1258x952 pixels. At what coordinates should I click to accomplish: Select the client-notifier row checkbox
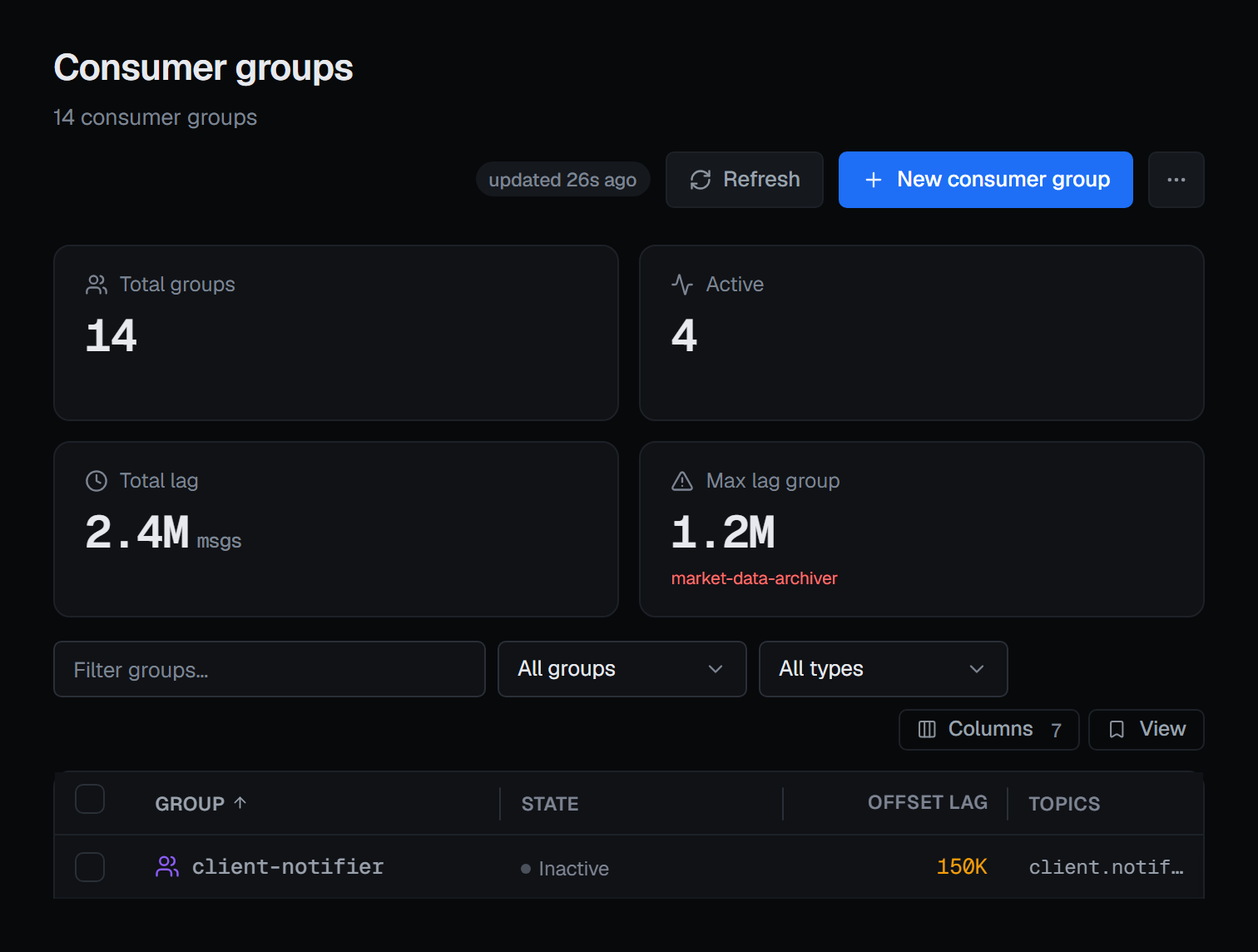point(90,867)
